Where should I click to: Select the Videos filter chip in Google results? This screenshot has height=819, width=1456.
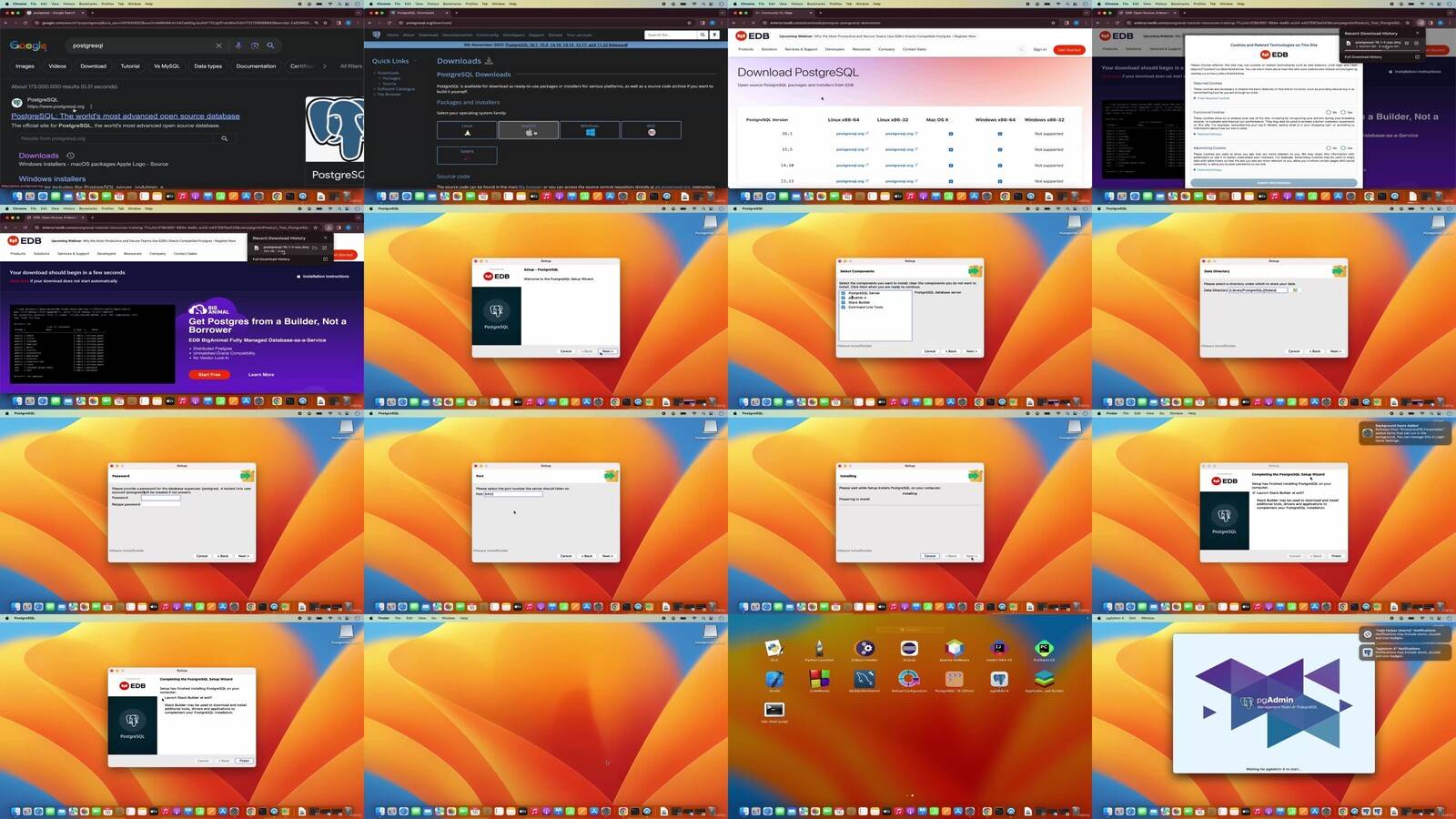click(57, 66)
